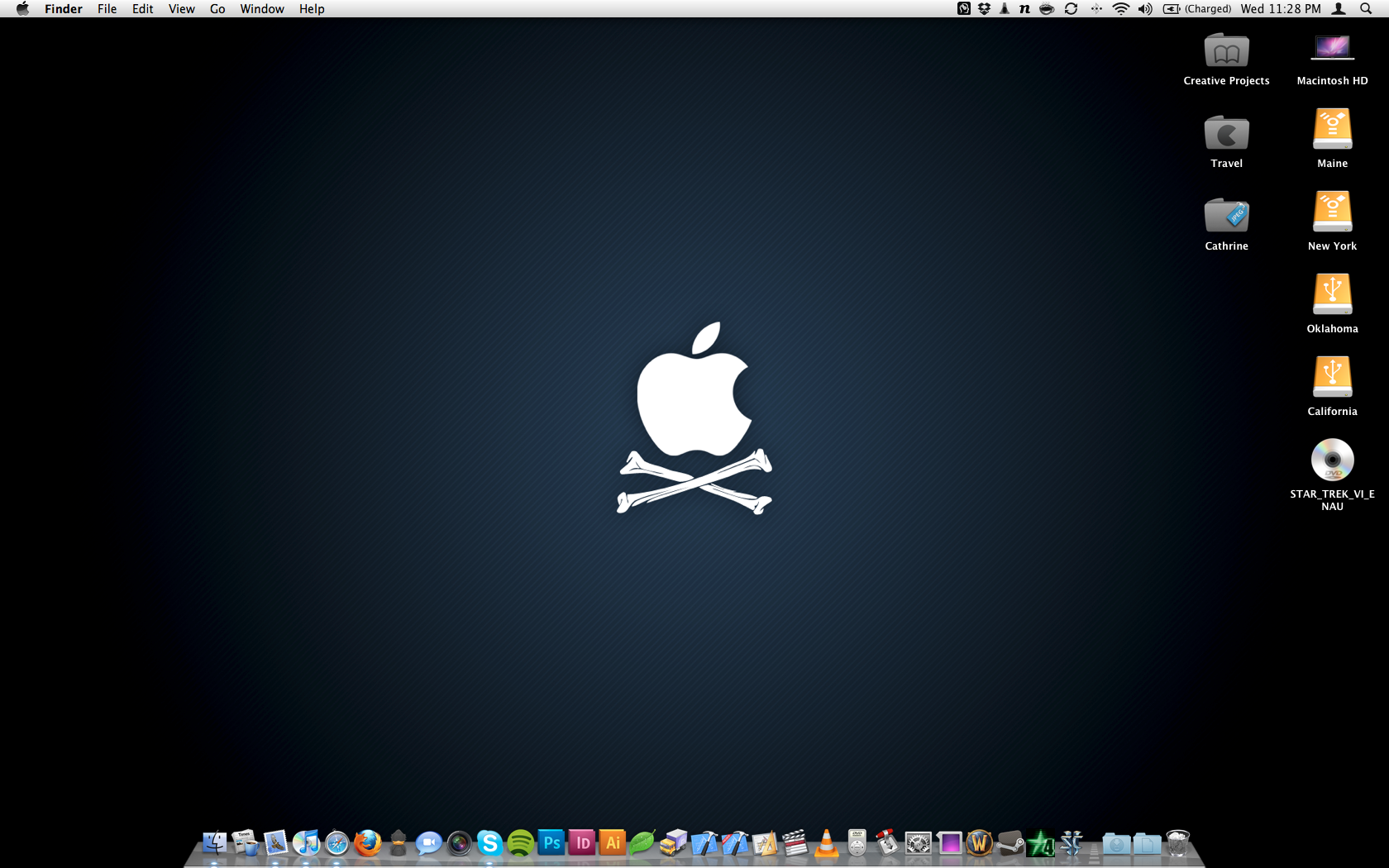Launch Photo Booth camera lens icon
This screenshot has width=1389, height=868.
coord(459,843)
